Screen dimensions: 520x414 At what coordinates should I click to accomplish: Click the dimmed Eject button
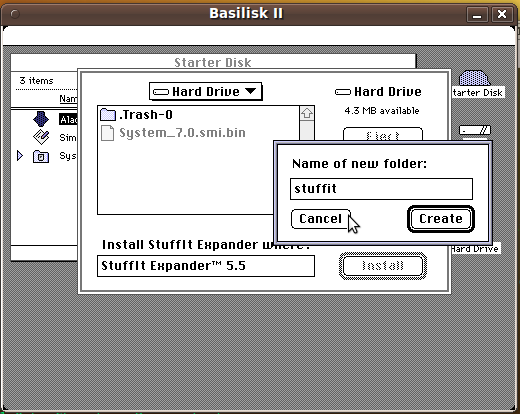pyautogui.click(x=383, y=135)
